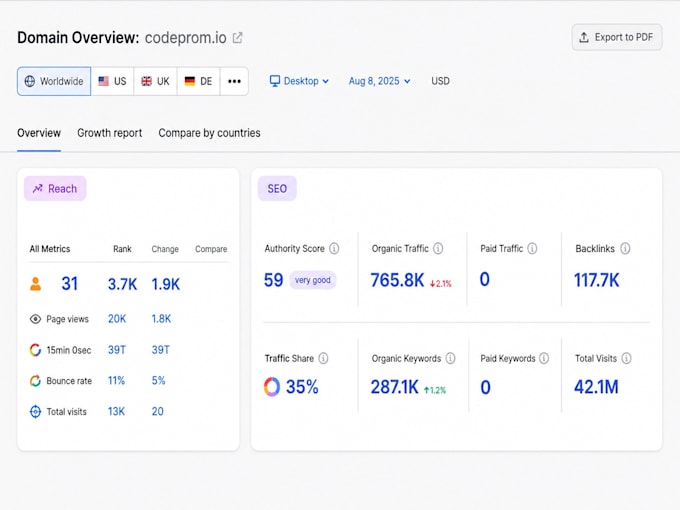Open the Aug 8, 2025 date dropdown
The width and height of the screenshot is (680, 510).
tap(379, 81)
